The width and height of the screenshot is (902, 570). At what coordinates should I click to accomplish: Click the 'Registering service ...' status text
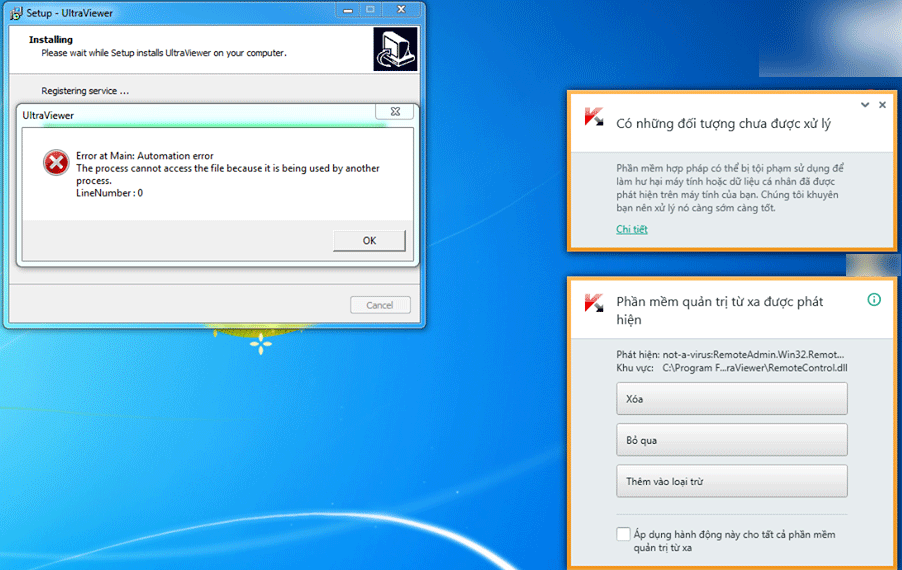point(85,91)
